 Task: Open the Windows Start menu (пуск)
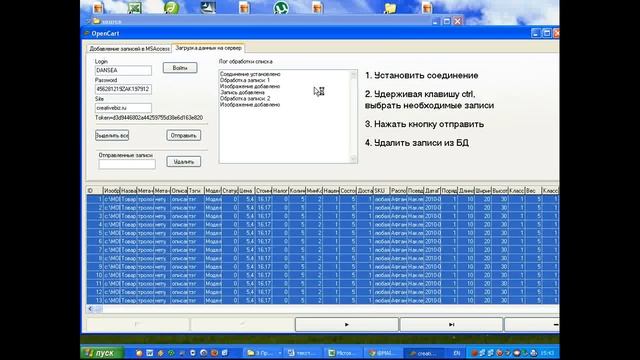(x=101, y=353)
